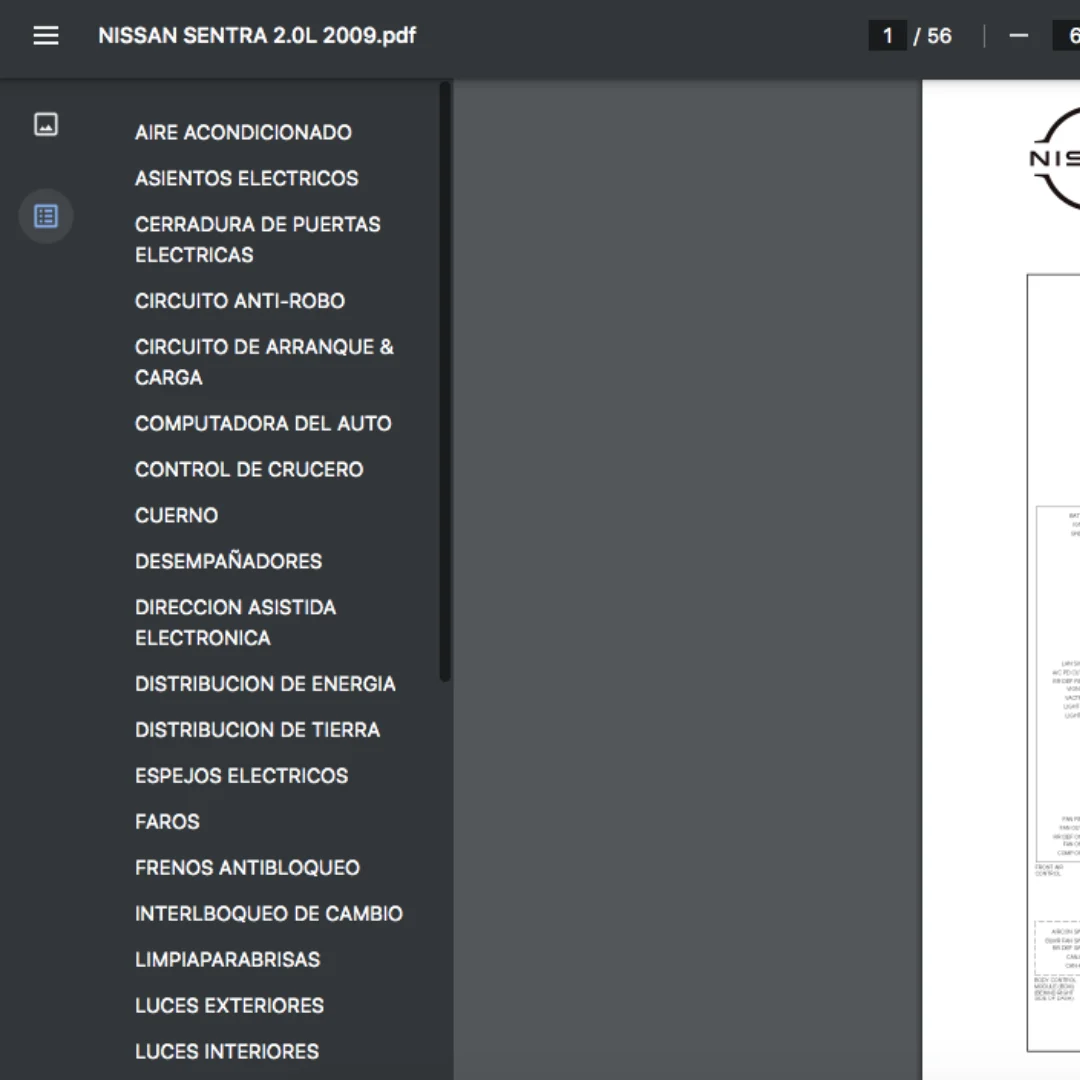Toggle the sidebar hamburger menu icon
1080x1080 pixels.
(45, 35)
